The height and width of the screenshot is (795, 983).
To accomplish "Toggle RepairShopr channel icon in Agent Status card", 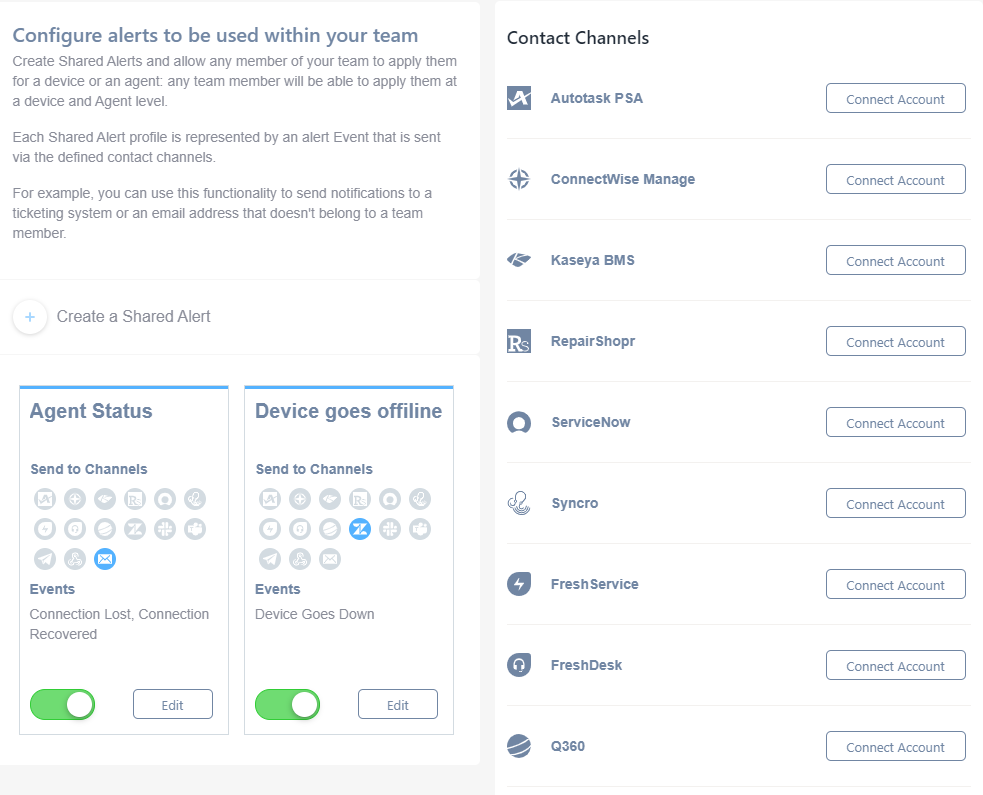I will point(135,499).
